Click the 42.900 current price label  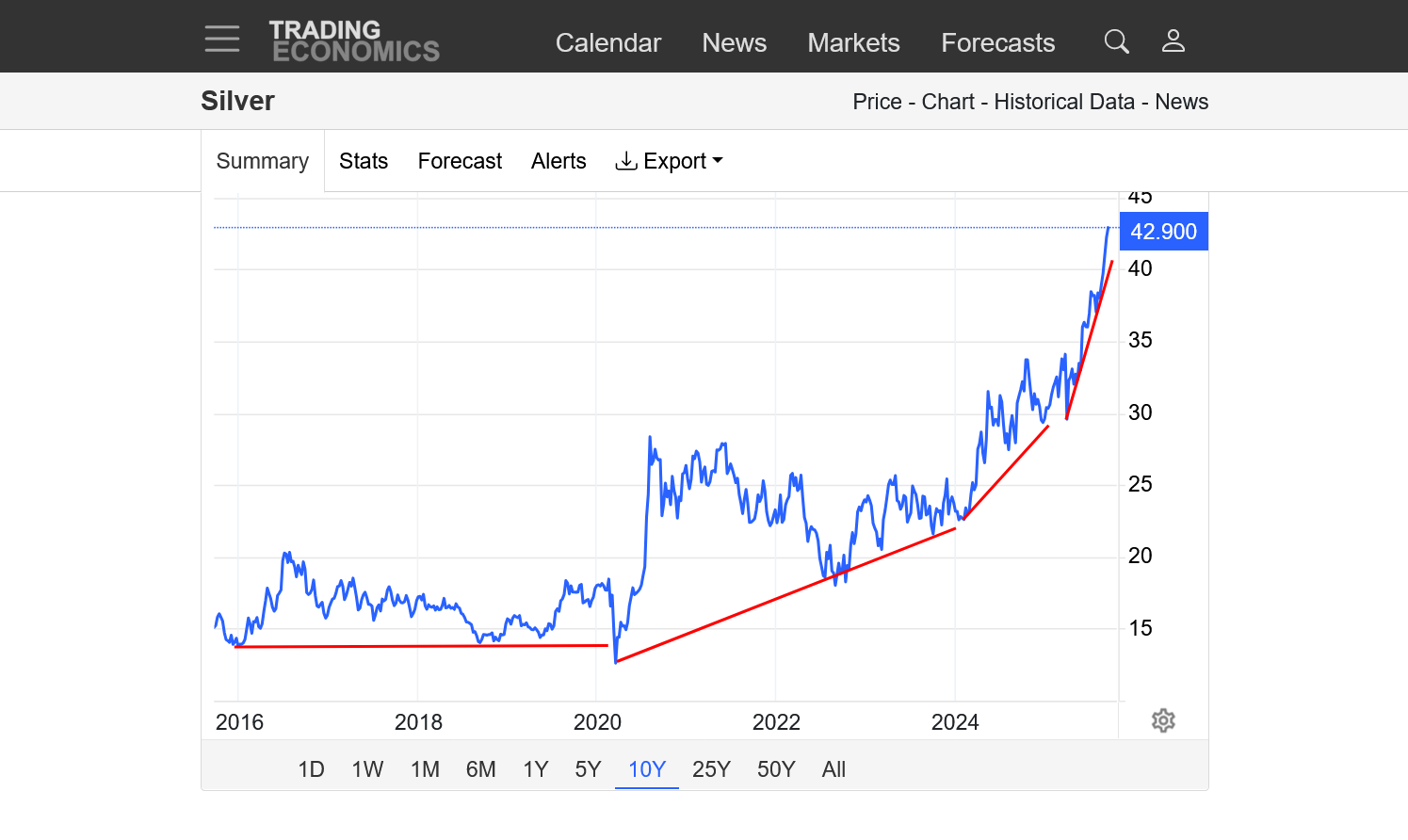[1163, 232]
